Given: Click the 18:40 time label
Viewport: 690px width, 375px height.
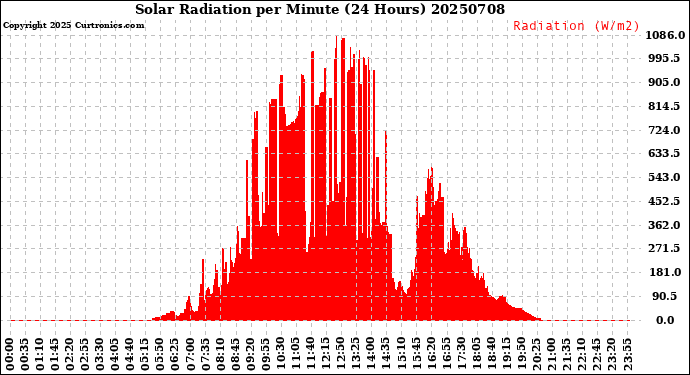Looking at the screenshot, I should [492, 355].
